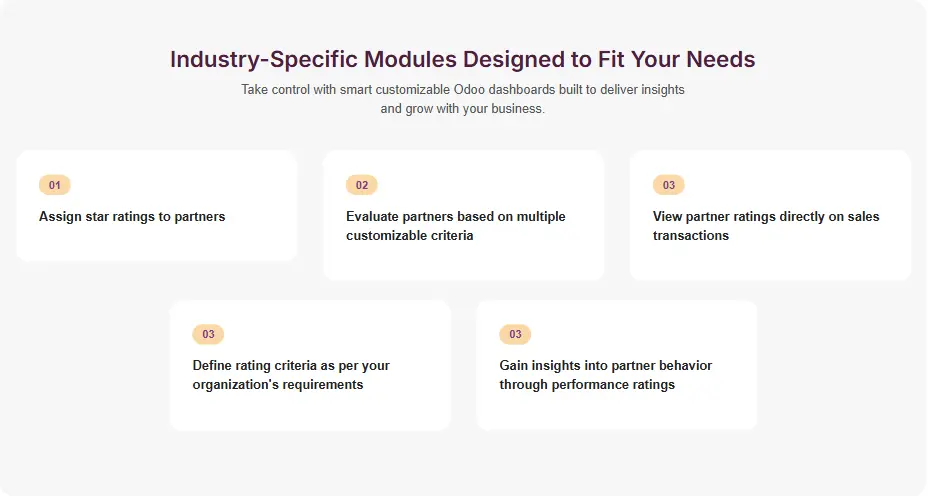The width and height of the screenshot is (928, 496).
Task: Click 'Define rating criteria as per your organization's requirements'
Action: [x=291, y=375]
